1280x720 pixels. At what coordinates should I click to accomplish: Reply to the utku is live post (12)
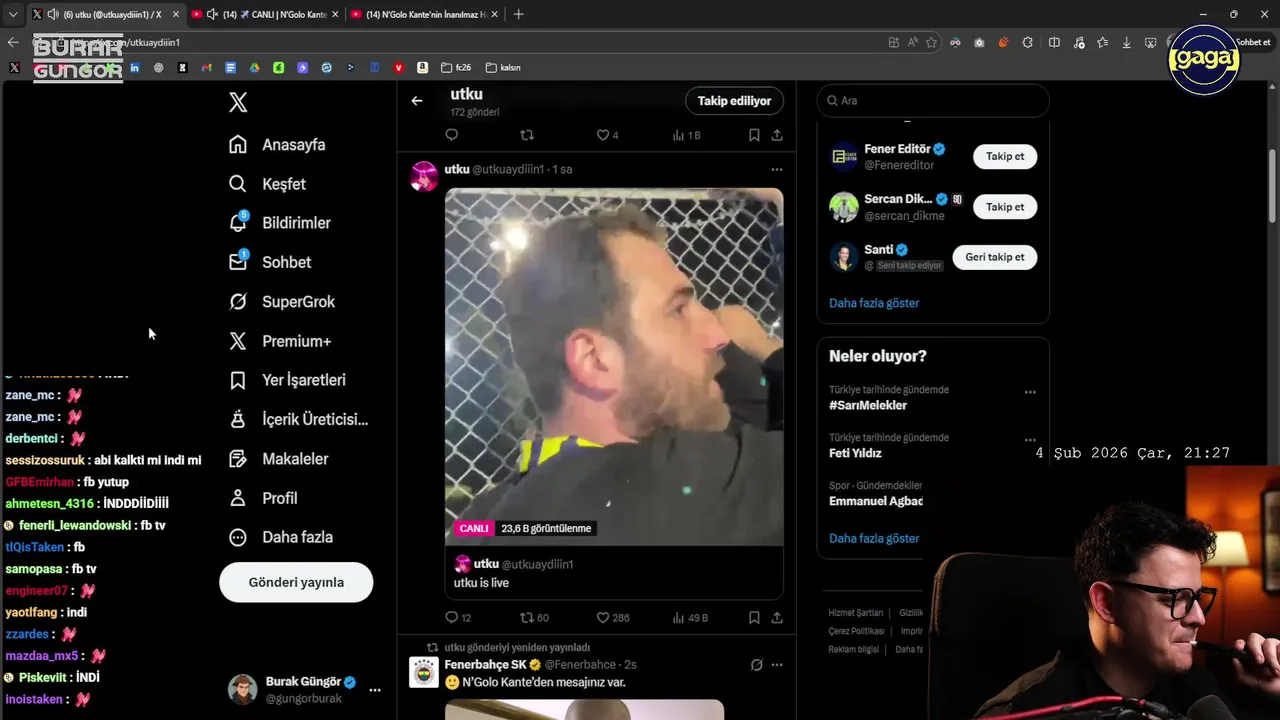point(458,618)
